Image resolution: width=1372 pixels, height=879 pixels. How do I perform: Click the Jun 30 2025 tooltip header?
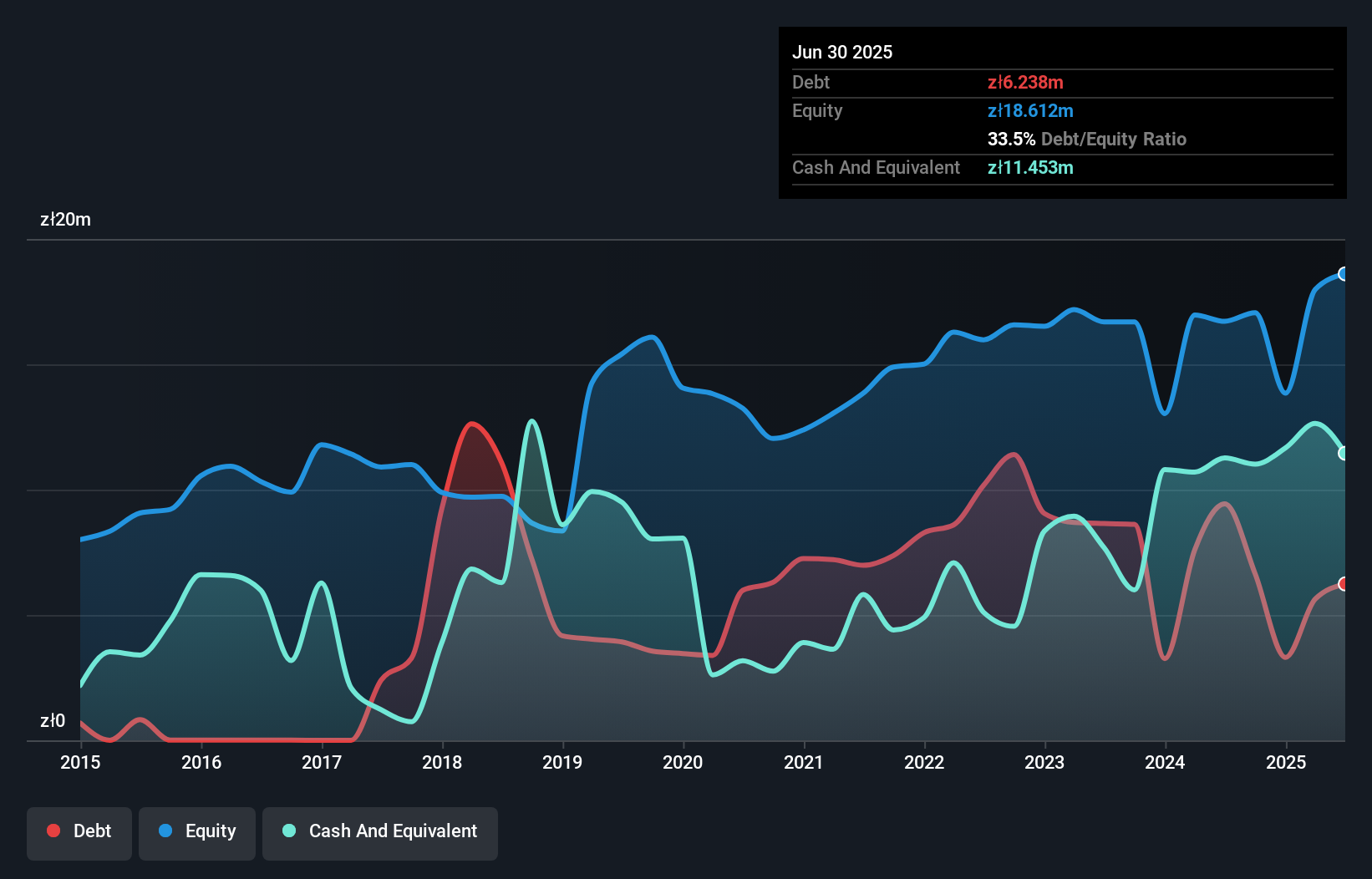842,52
